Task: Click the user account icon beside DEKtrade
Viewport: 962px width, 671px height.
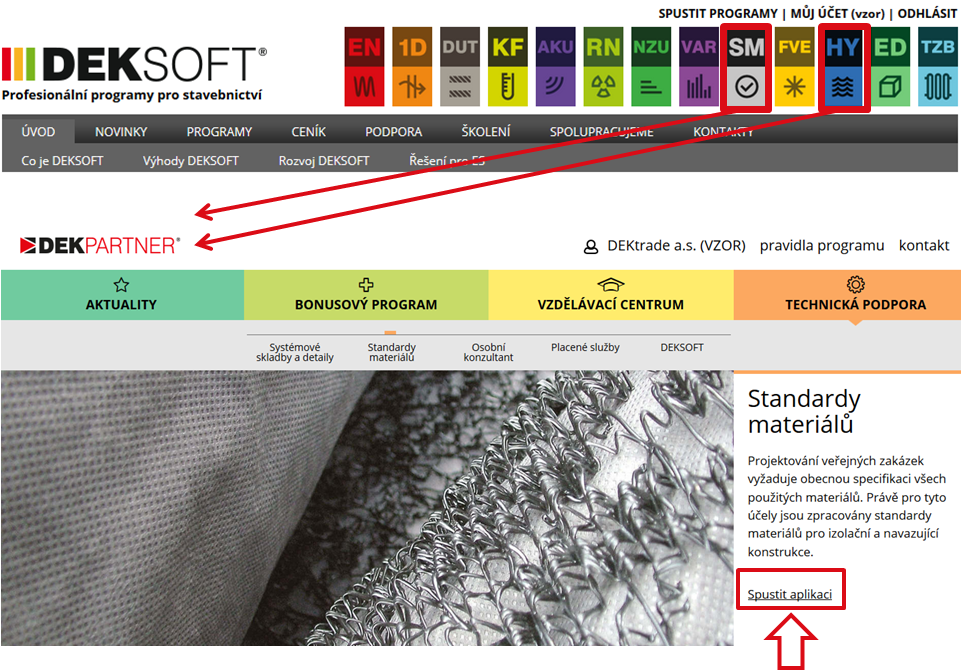Action: 591,247
